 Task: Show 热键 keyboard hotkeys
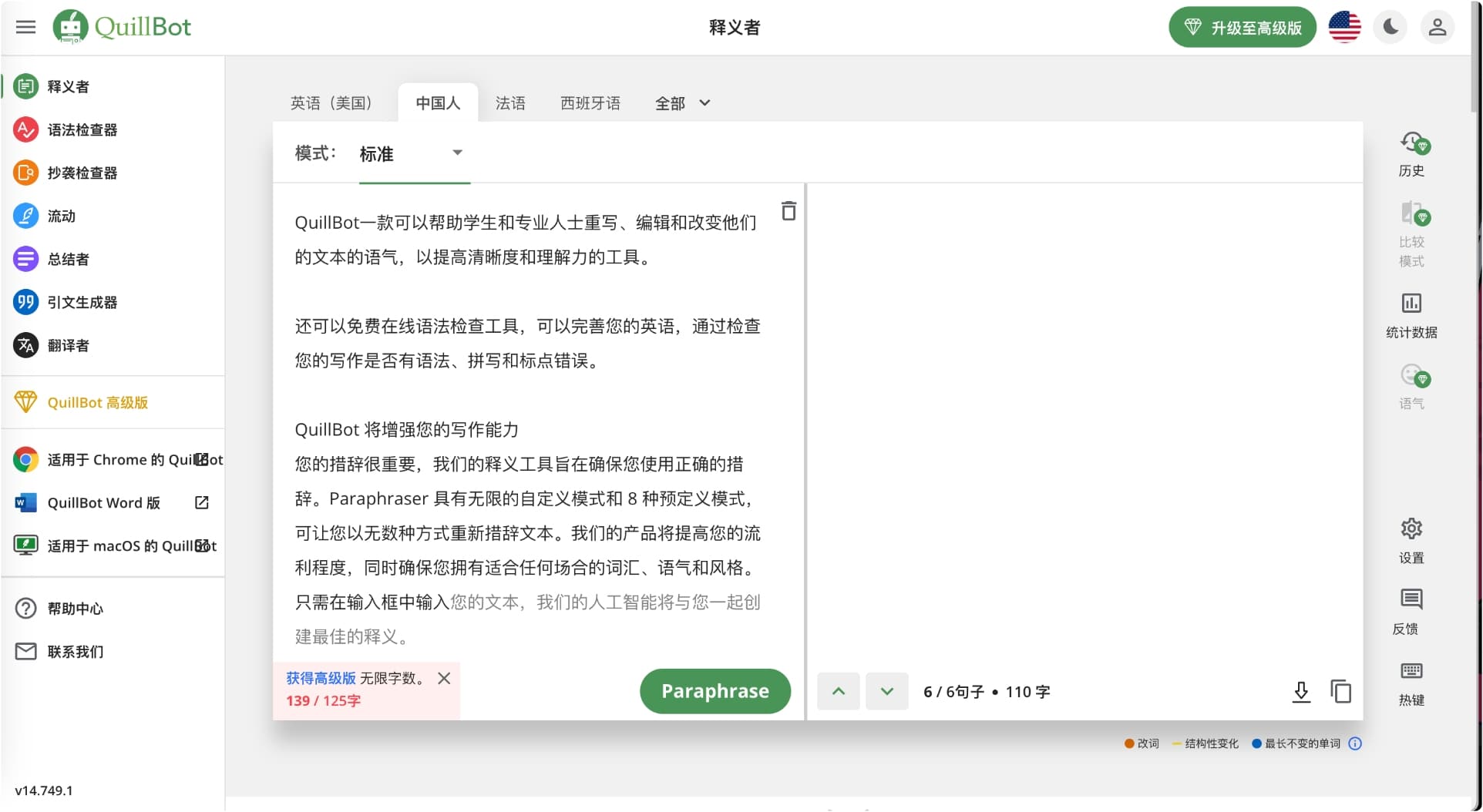pyautogui.click(x=1411, y=683)
